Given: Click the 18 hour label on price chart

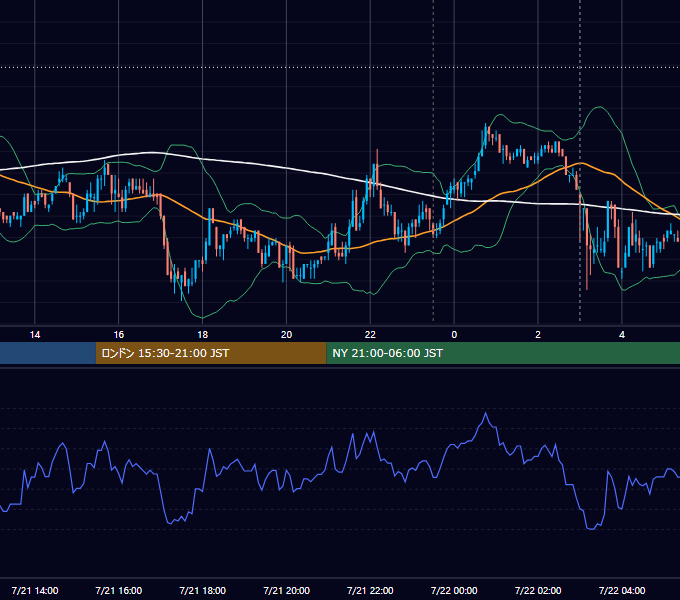Looking at the screenshot, I should [203, 335].
